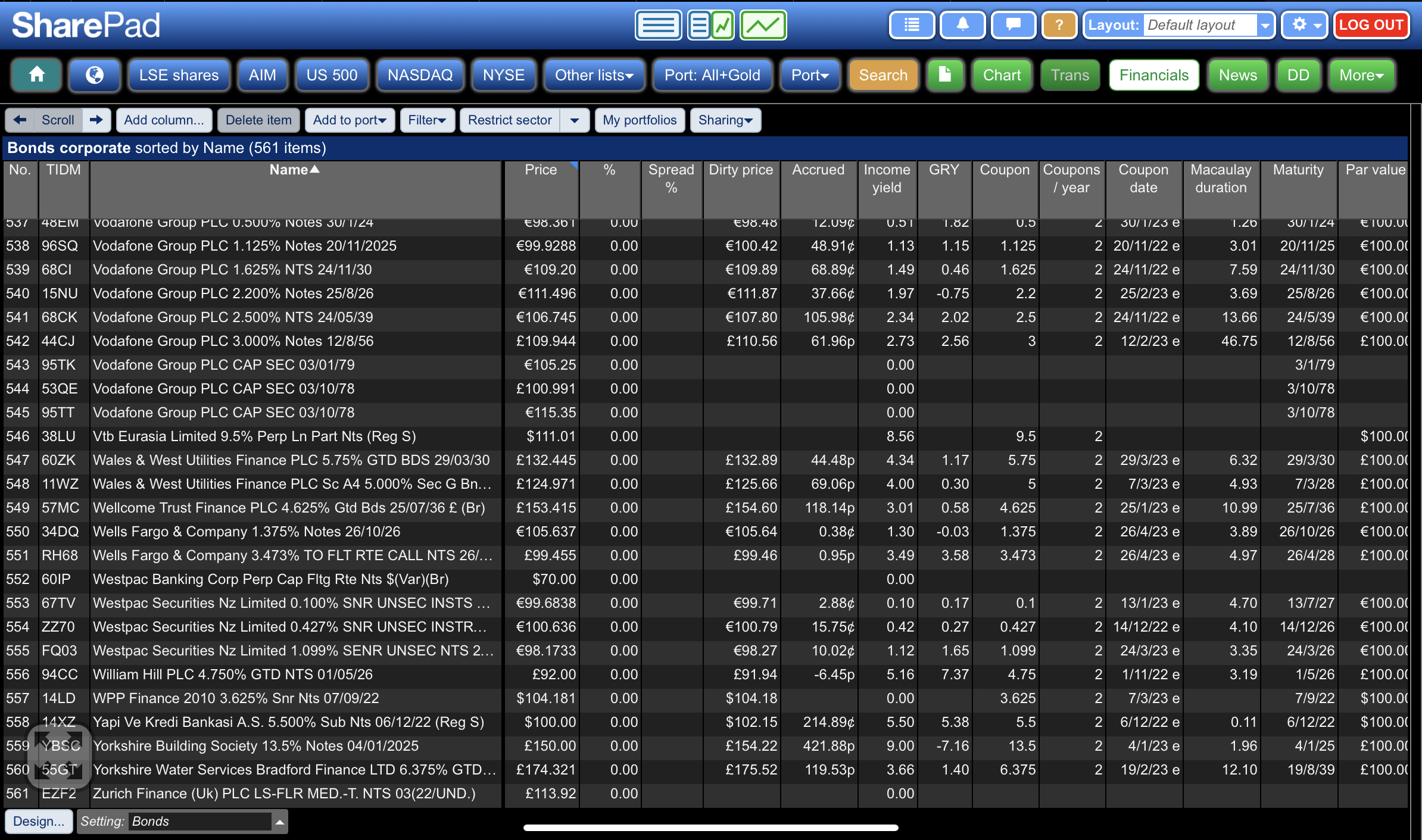Screen dimensions: 1422x840
Task: Open the green notes document icon
Action: coord(945,75)
